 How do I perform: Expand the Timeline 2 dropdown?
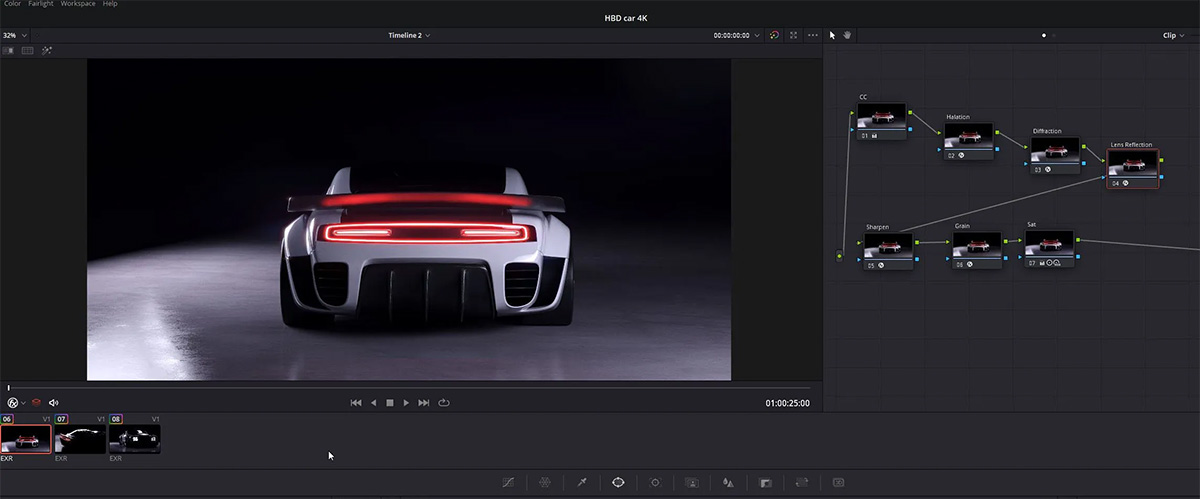coord(409,35)
